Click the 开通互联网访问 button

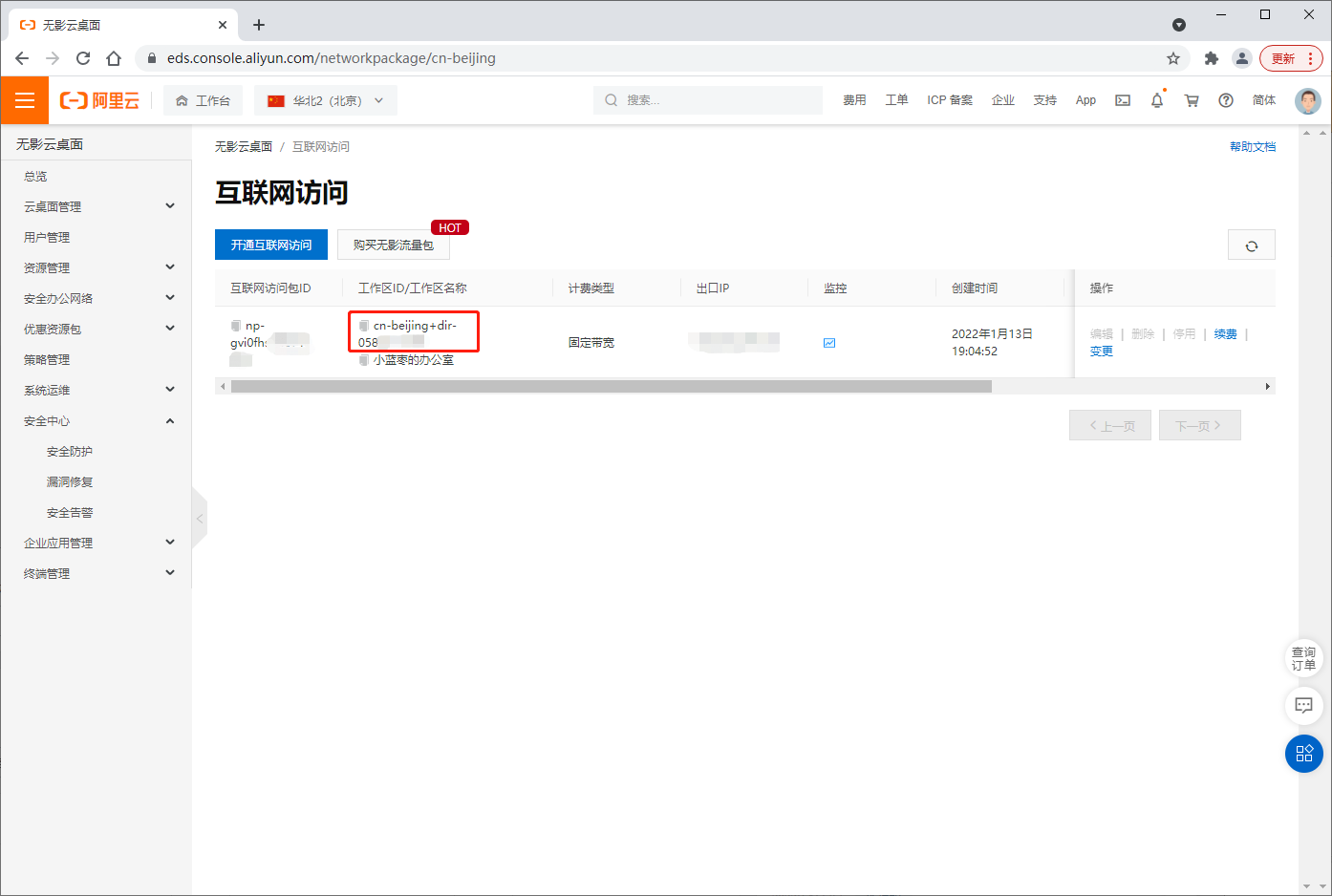point(271,245)
